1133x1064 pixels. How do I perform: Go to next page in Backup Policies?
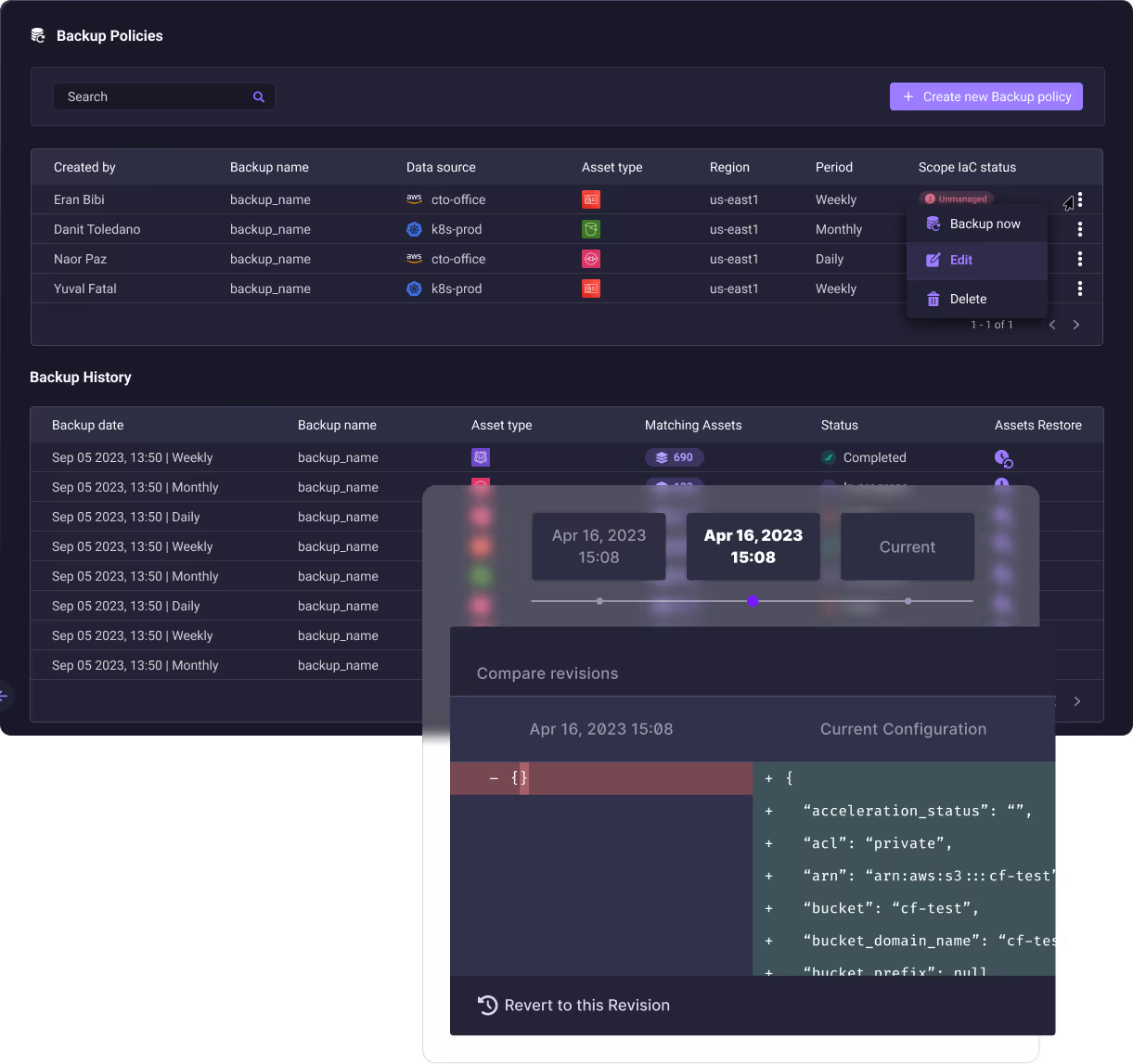point(1076,325)
